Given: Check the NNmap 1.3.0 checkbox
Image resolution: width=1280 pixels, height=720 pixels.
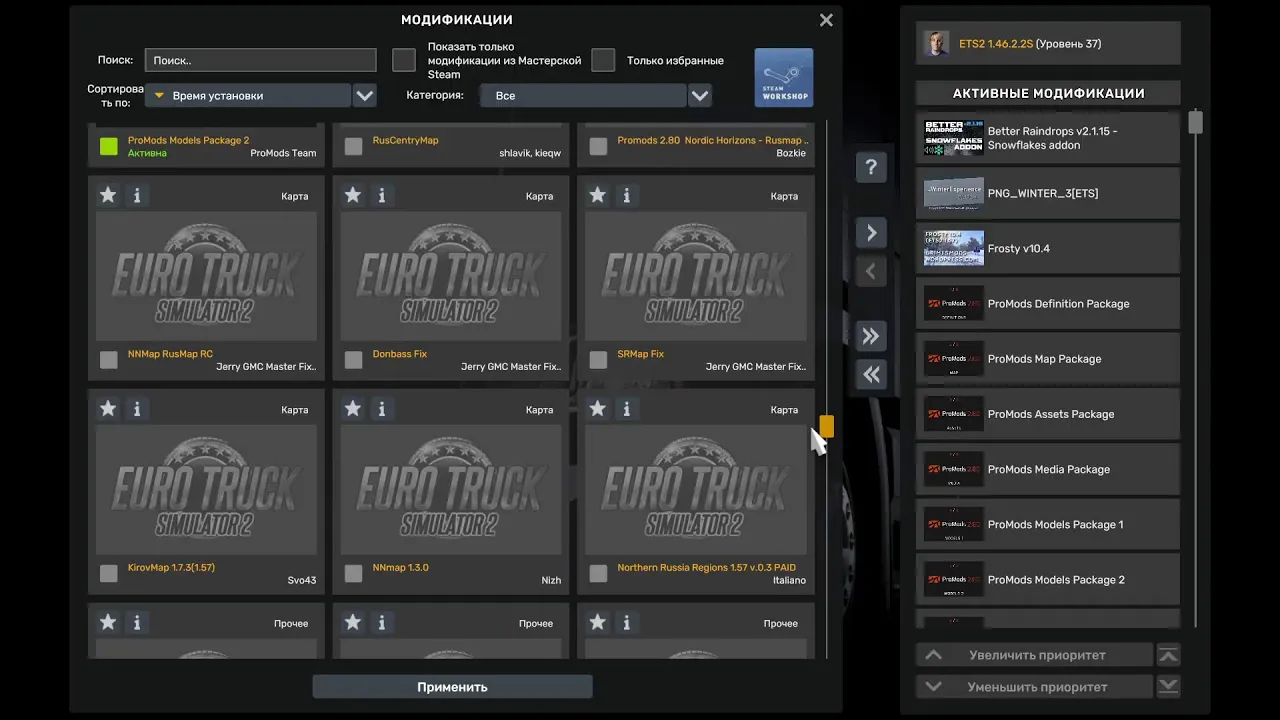Looking at the screenshot, I should click(x=353, y=573).
